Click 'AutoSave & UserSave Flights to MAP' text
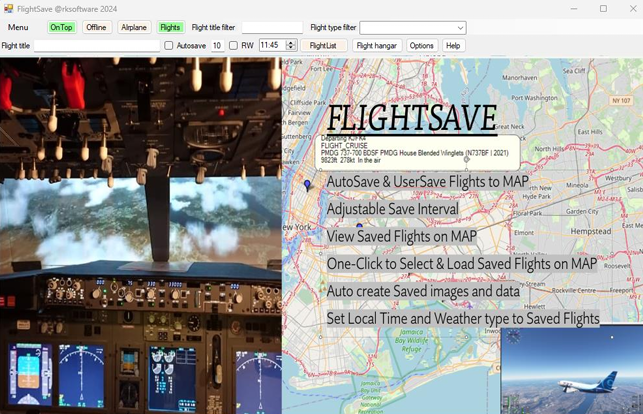Screen dimensions: 643x414 (428, 182)
